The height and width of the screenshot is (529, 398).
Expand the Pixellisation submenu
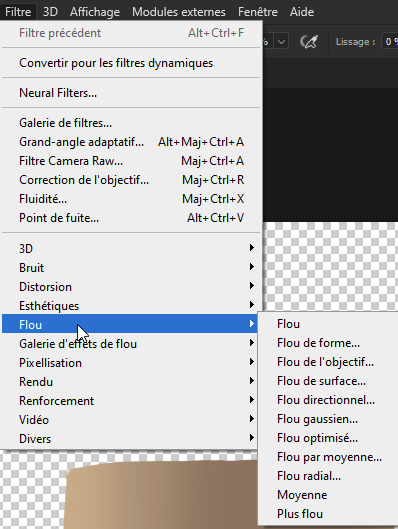pos(130,363)
